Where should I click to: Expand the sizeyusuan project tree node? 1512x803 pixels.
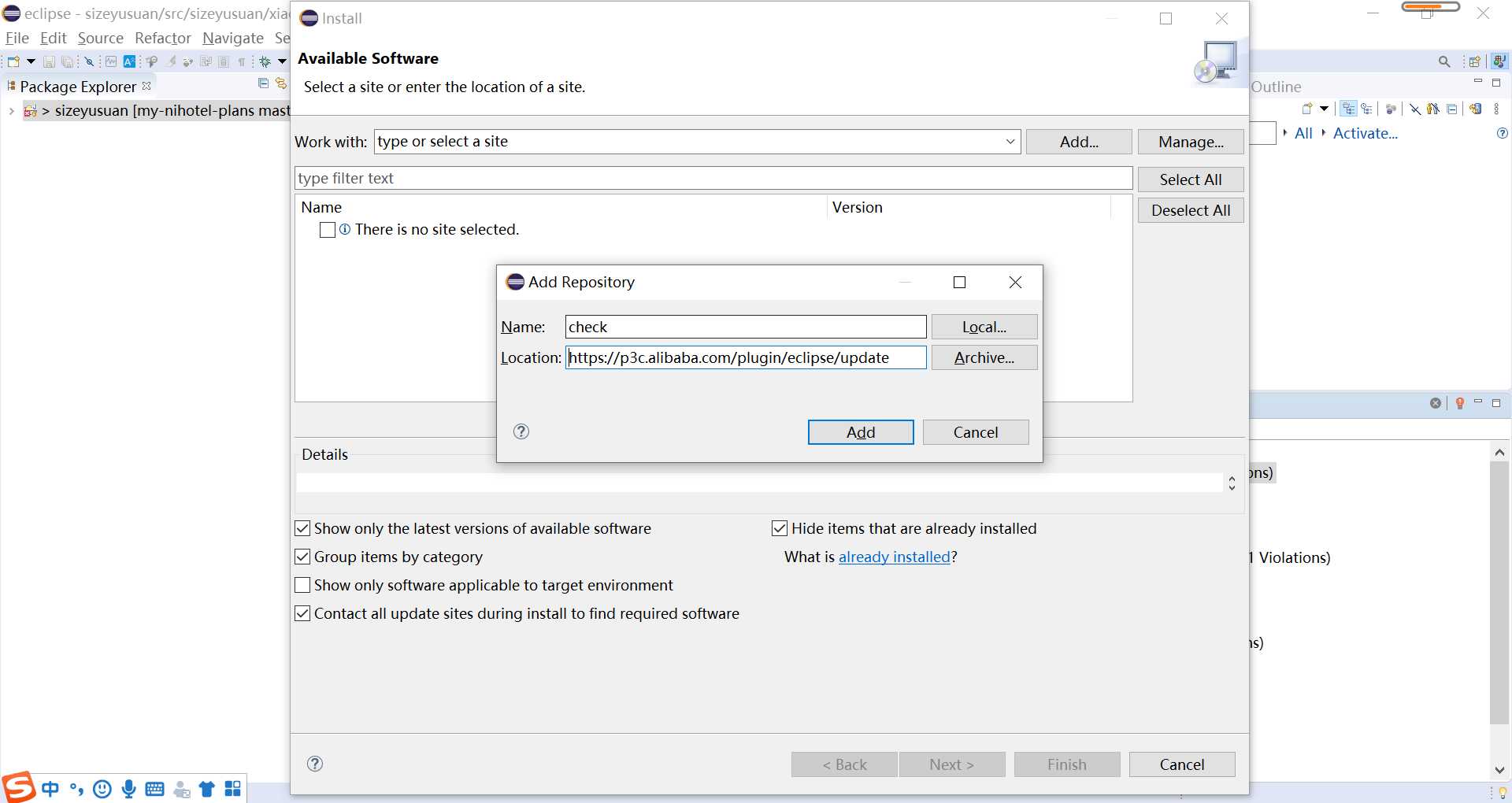click(11, 111)
